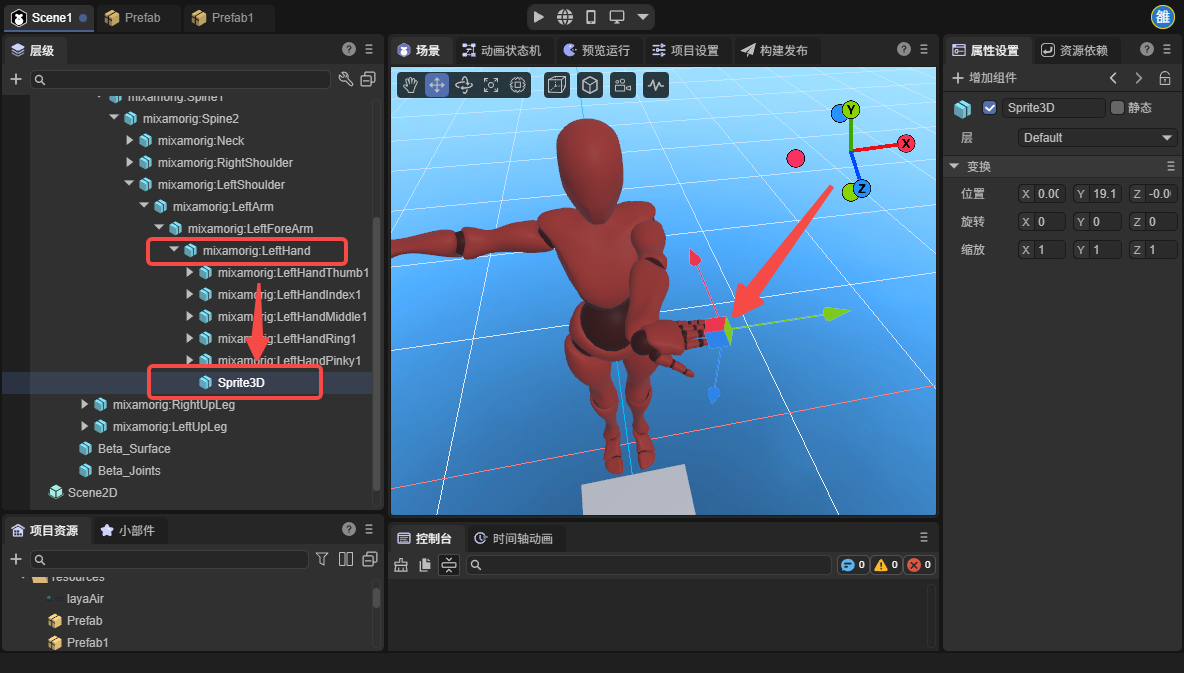Click the red X axis gizmo handle

(x=906, y=143)
